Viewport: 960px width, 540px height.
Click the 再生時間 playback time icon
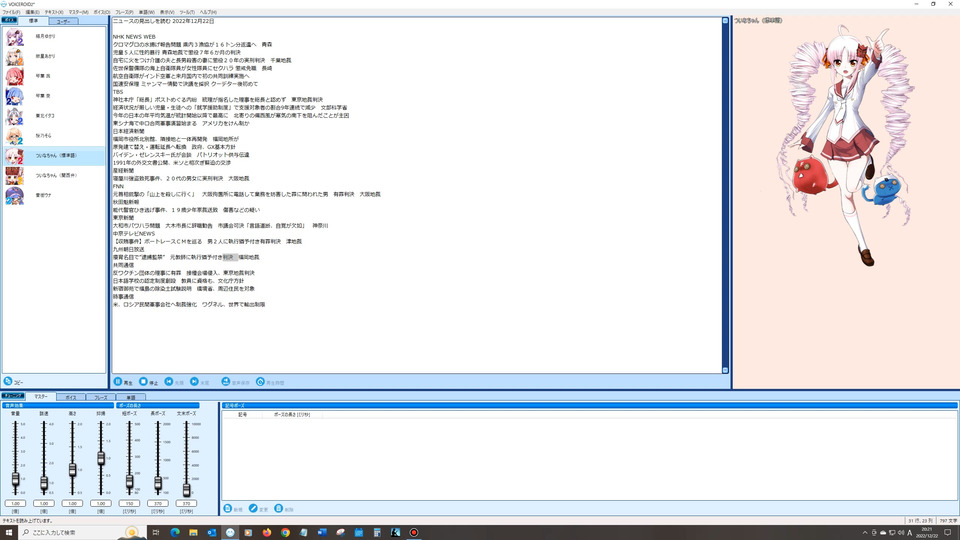260,381
